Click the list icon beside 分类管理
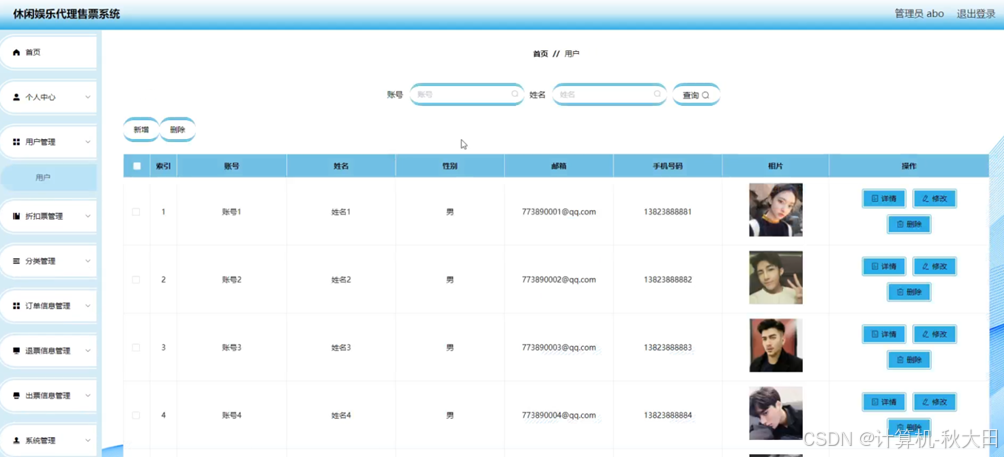The image size is (1004, 457). tap(17, 261)
